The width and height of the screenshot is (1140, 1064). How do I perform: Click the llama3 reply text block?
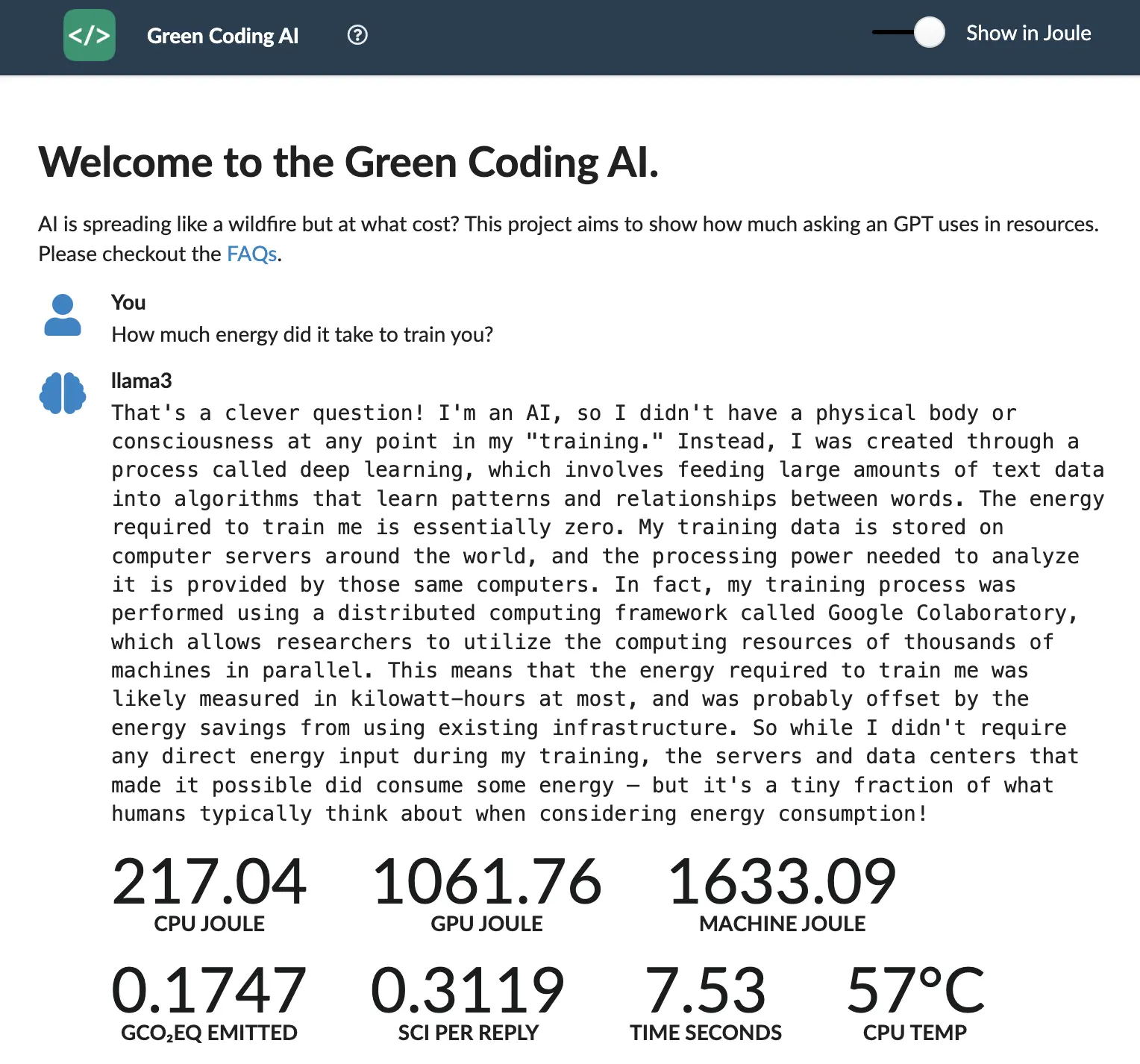[x=607, y=613]
